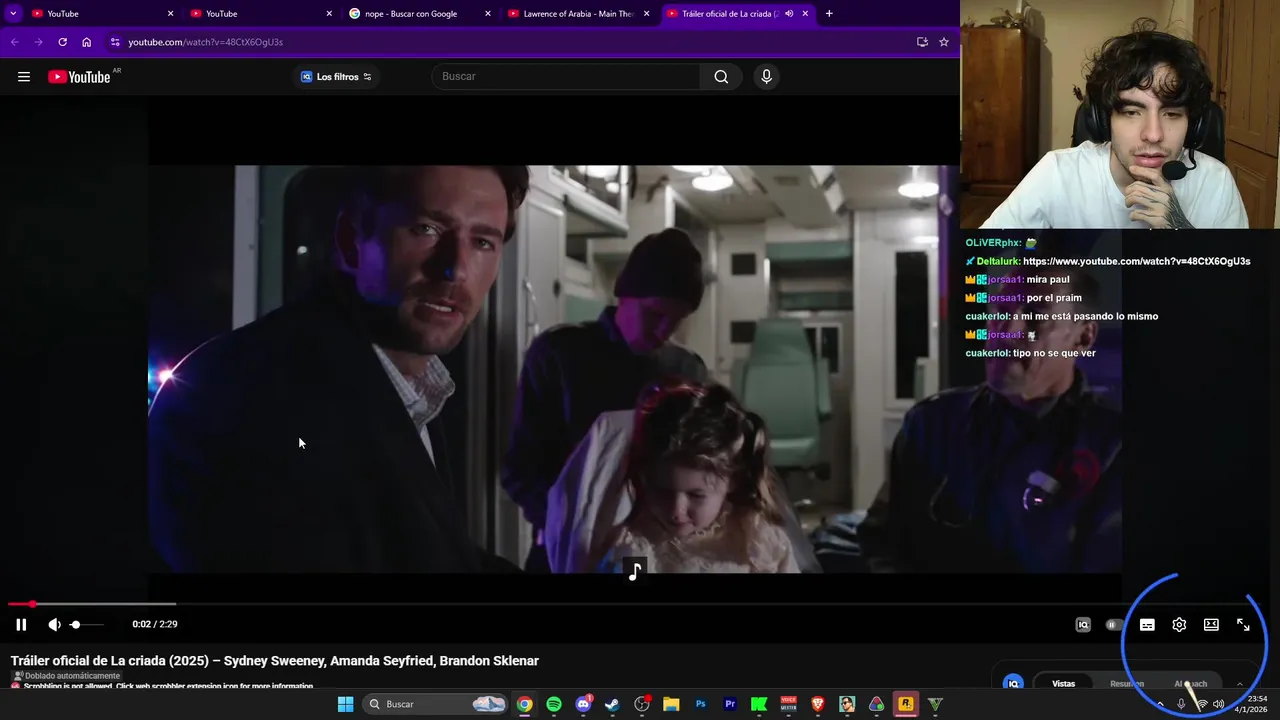Screen dimensions: 1280x720
Task: Go back in browser history
Action: click(14, 42)
